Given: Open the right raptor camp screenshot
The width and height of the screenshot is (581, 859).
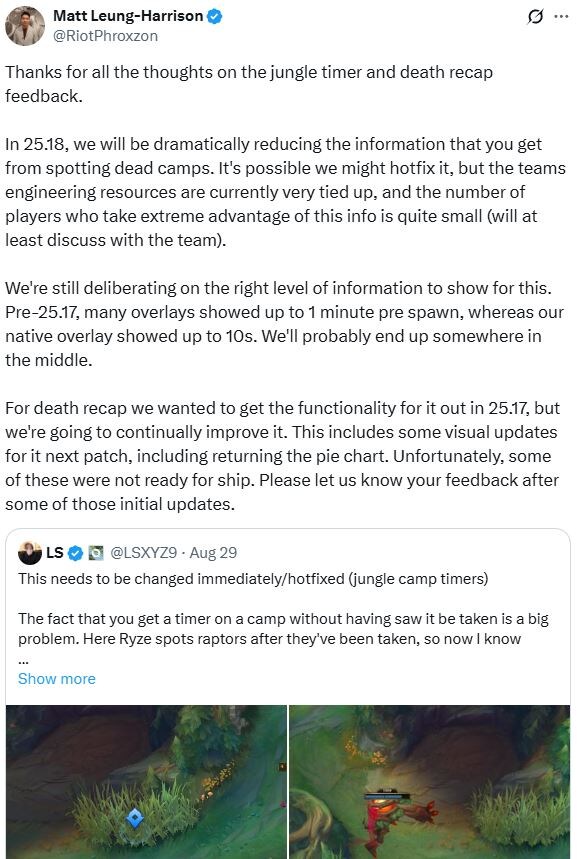Looking at the screenshot, I should [x=430, y=782].
